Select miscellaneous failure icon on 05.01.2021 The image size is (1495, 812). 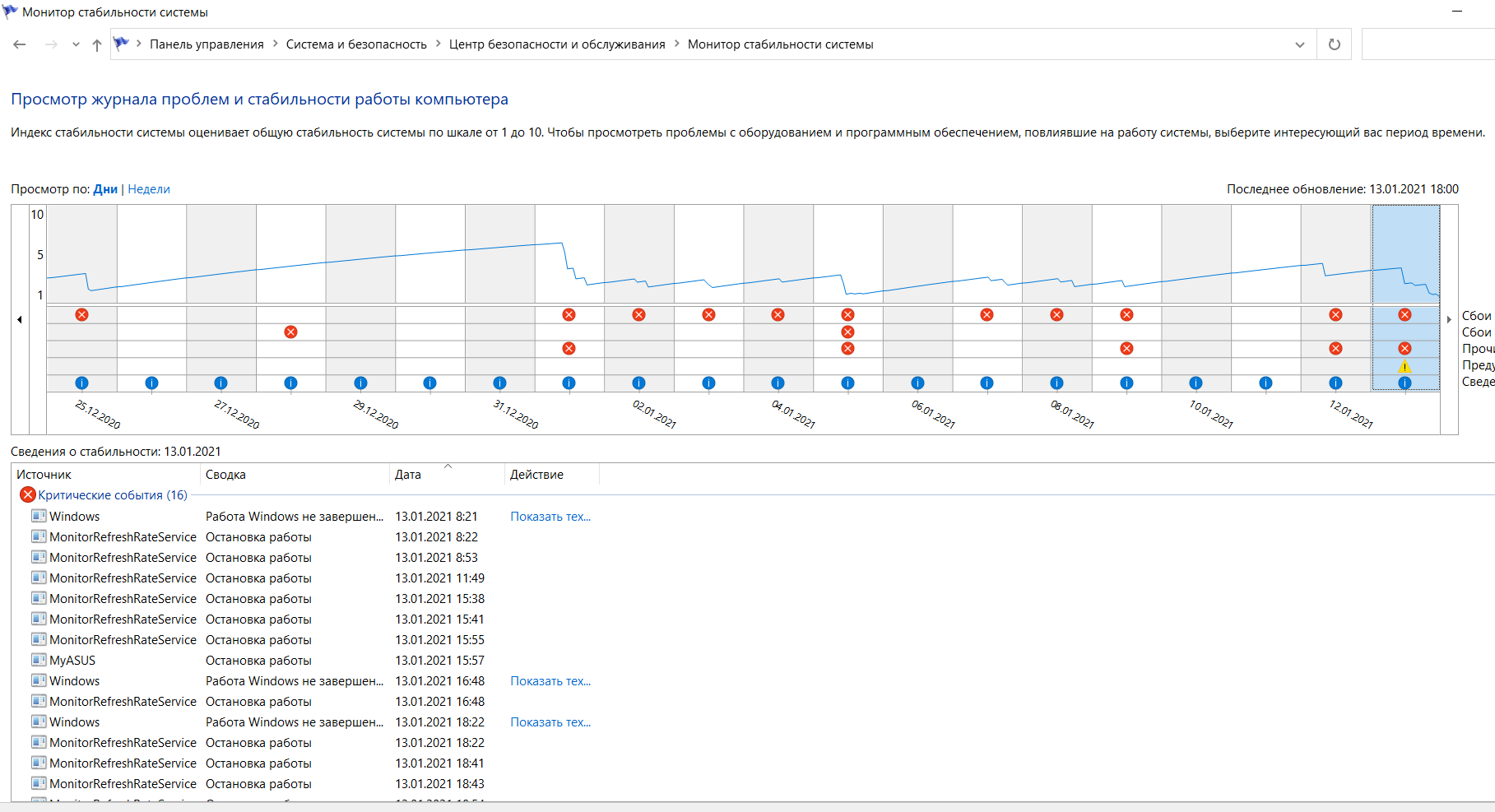[x=847, y=349]
